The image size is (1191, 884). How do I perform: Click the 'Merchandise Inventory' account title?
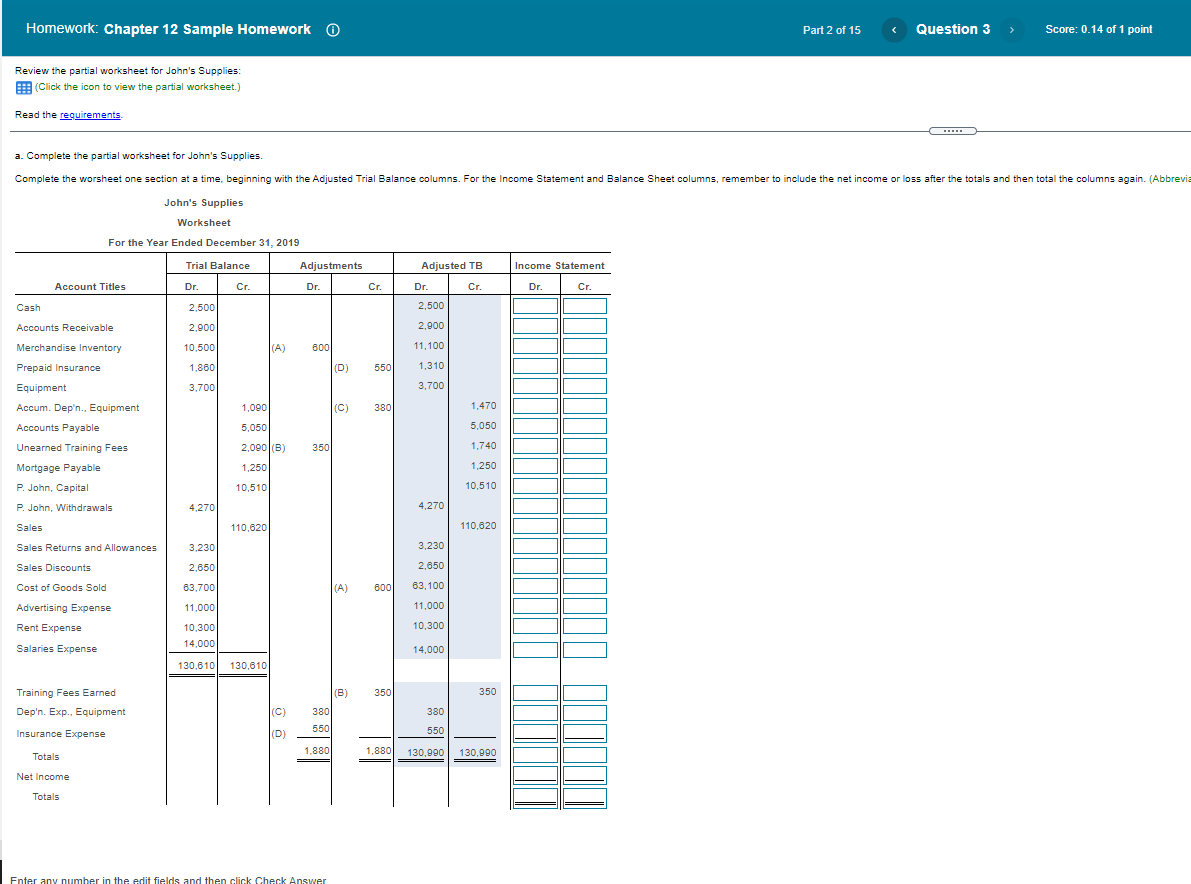(69, 348)
